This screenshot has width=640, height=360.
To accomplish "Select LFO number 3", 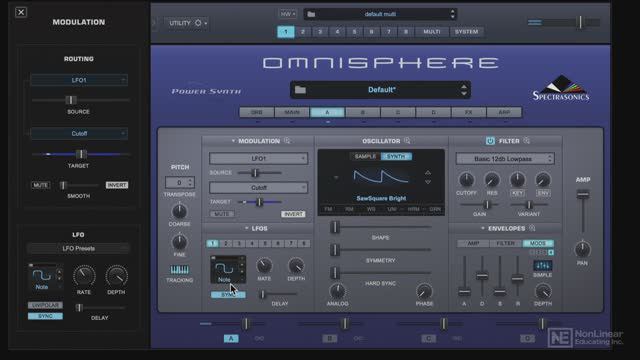I will [239, 244].
